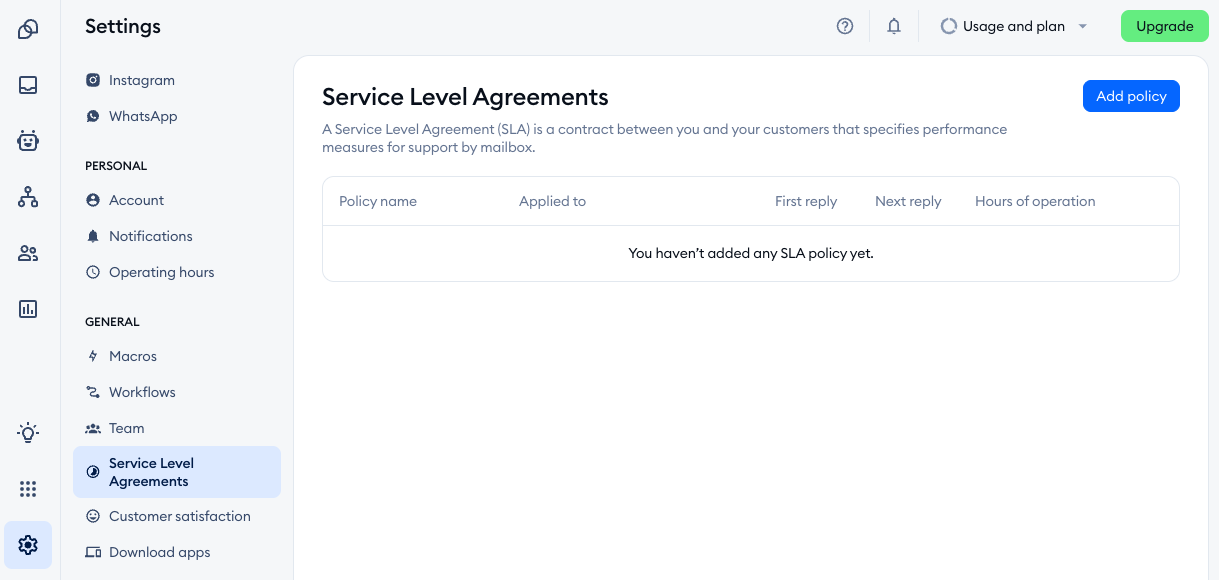1219x580 pixels.
Task: Click the chatbot robot icon
Action: coord(28,141)
